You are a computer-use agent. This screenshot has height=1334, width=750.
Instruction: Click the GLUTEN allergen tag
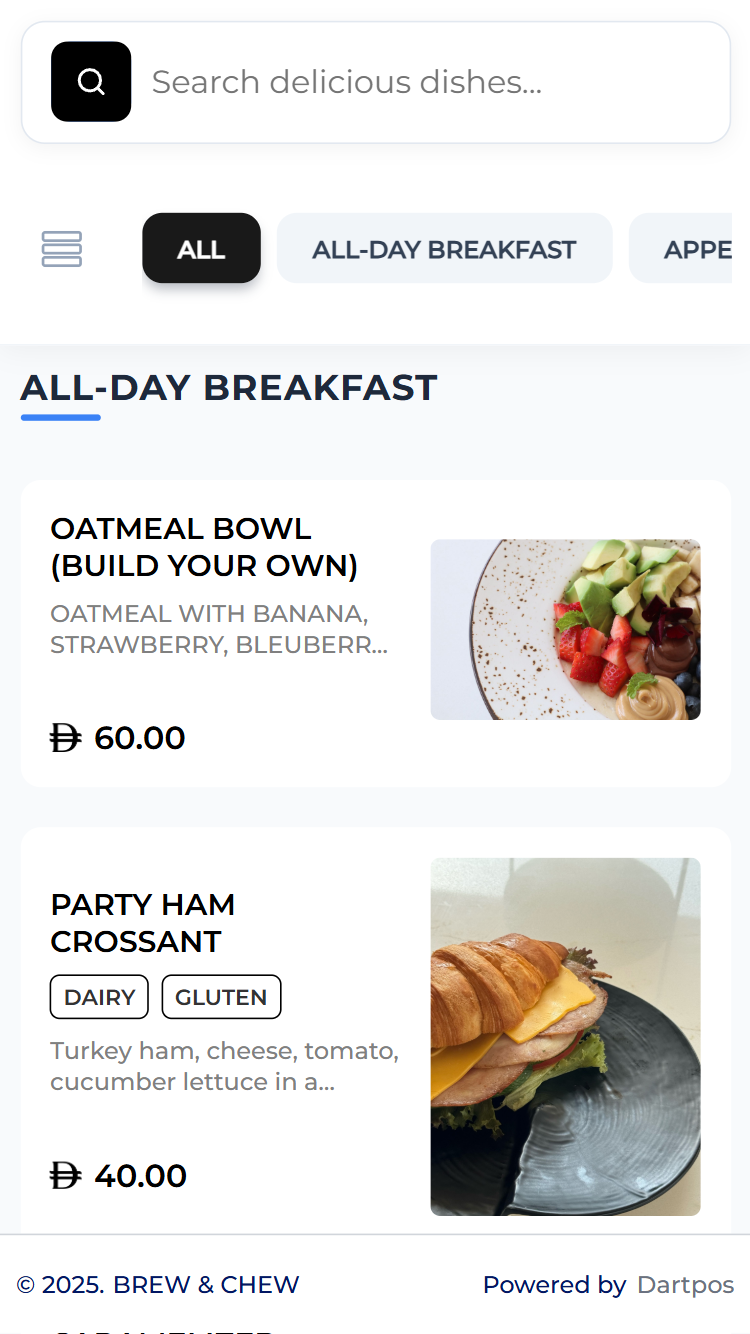coord(221,997)
